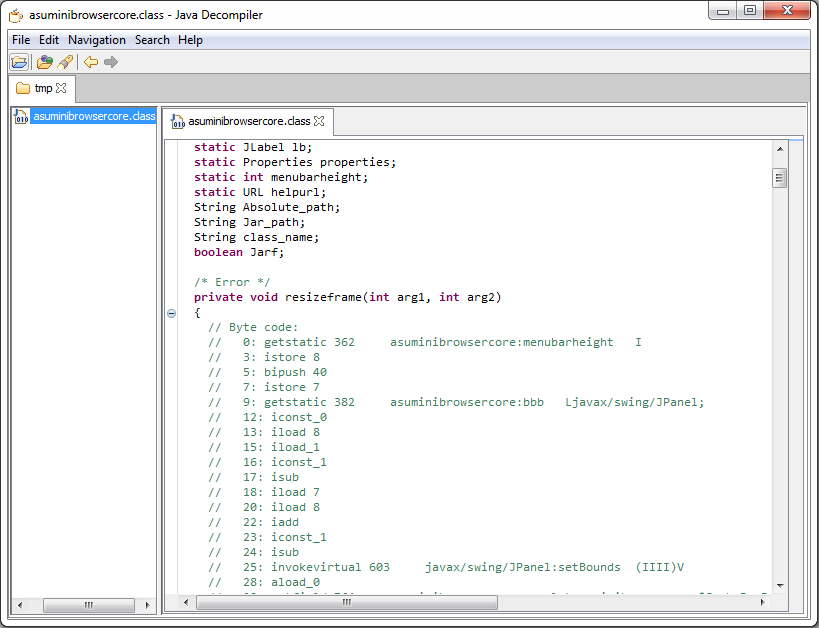Image resolution: width=819 pixels, height=628 pixels.
Task: Click the 'String Jar_path;' line
Action: [x=249, y=223]
